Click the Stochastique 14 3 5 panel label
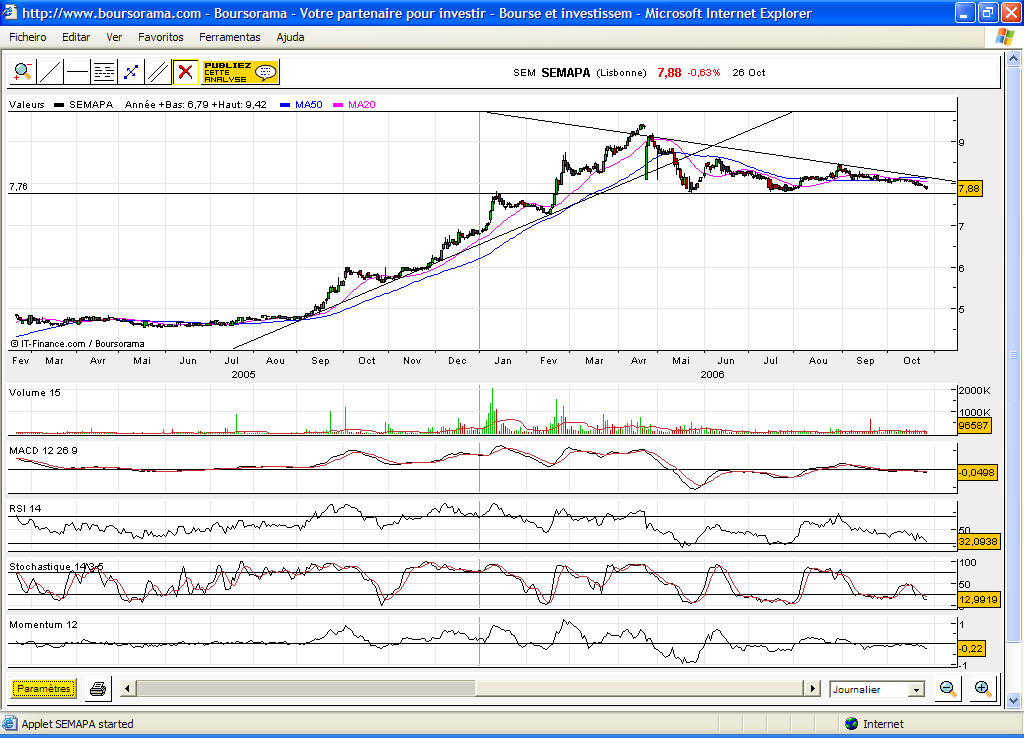Viewport: 1024px width, 738px height. pos(56,567)
